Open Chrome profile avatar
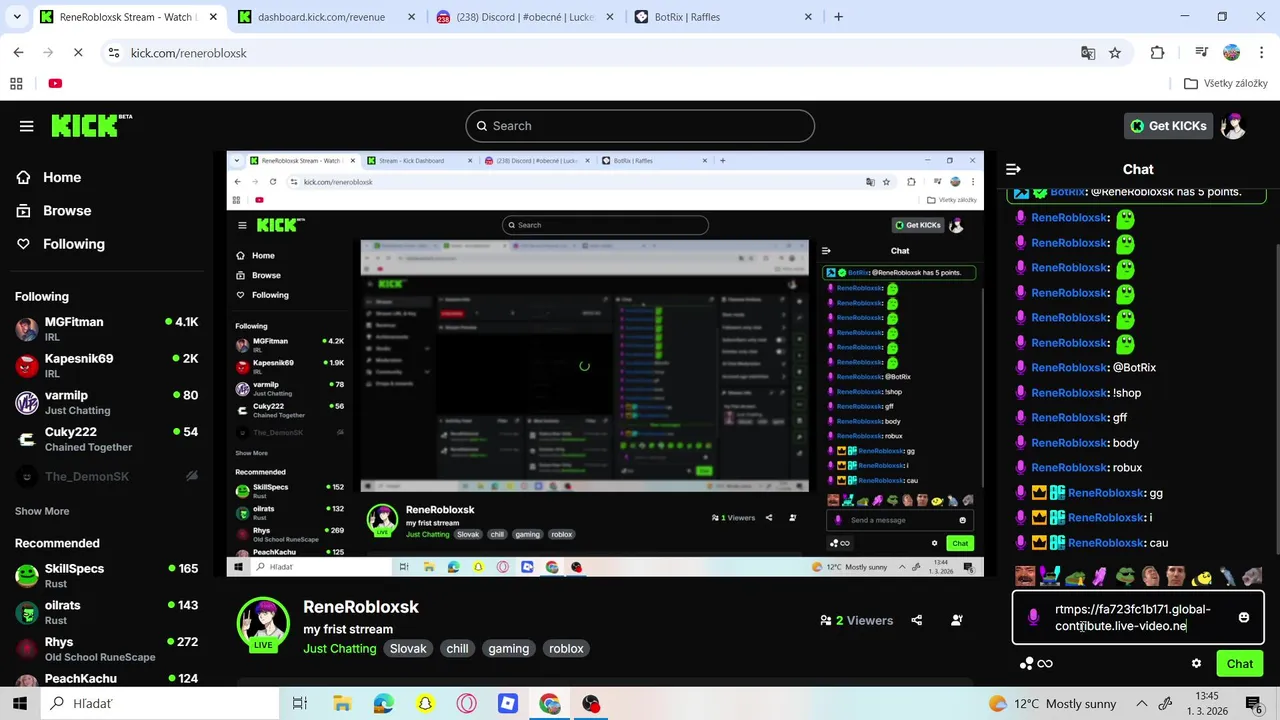The width and height of the screenshot is (1280, 720). click(1232, 53)
